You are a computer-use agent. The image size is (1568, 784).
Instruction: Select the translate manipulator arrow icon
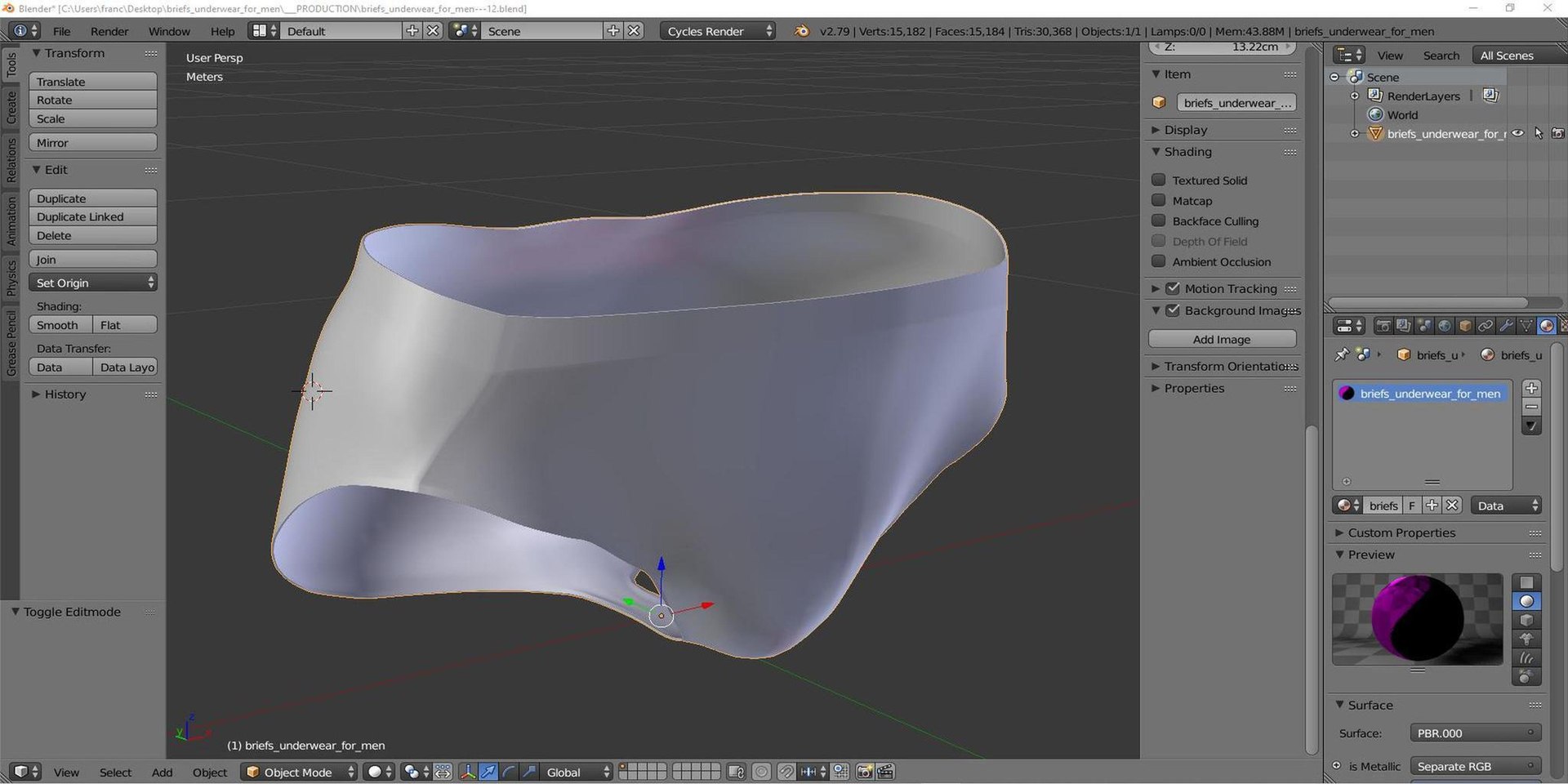pos(488,772)
